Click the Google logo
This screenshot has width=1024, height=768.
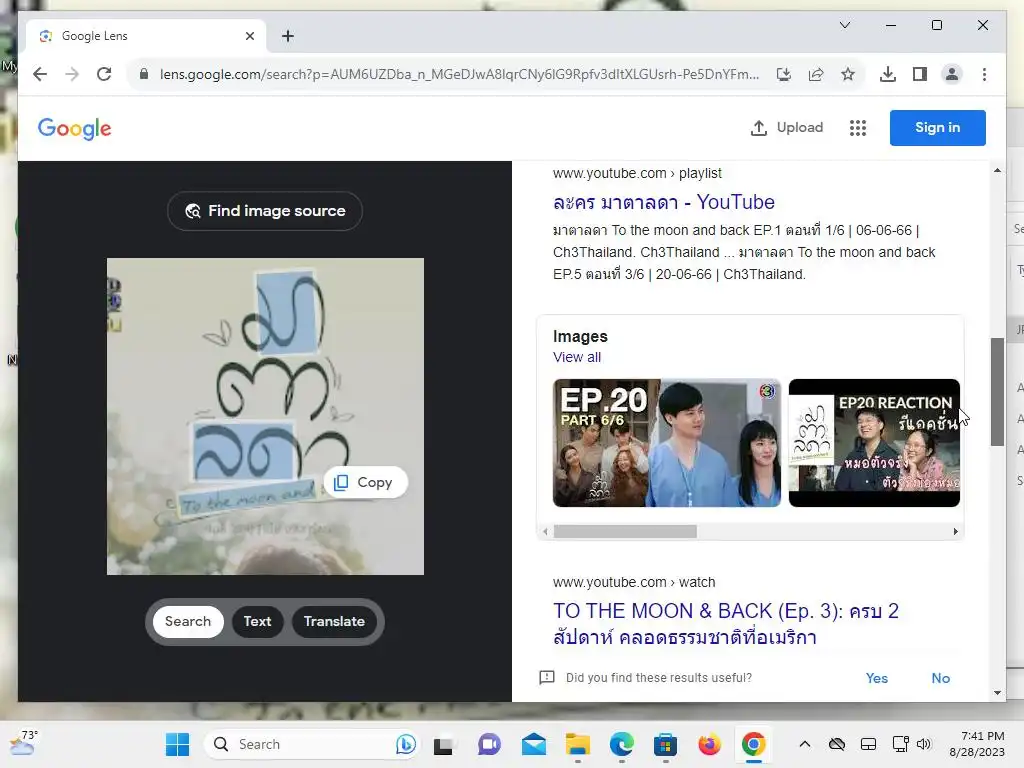(74, 129)
